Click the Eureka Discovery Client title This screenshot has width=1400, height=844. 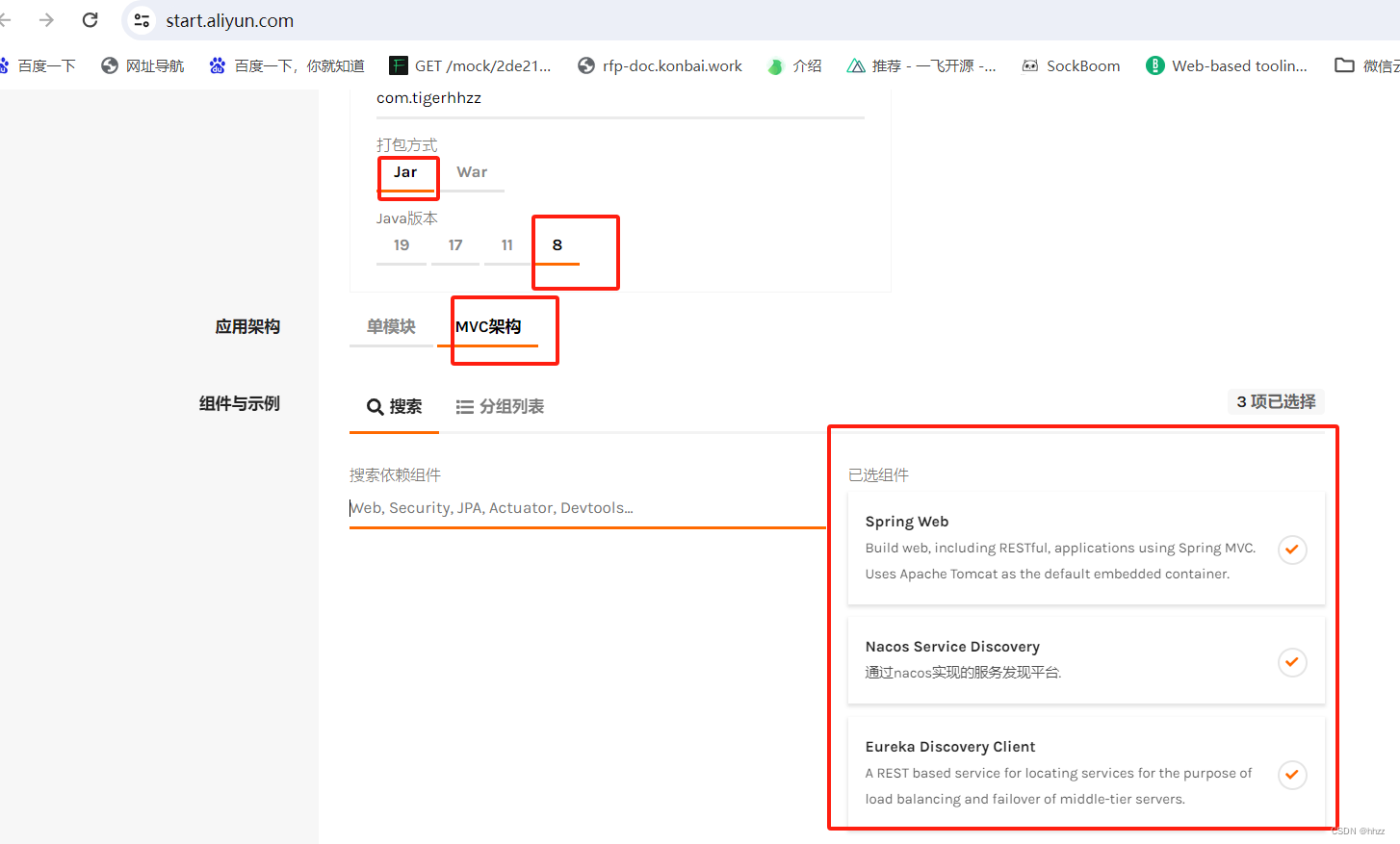coord(950,747)
